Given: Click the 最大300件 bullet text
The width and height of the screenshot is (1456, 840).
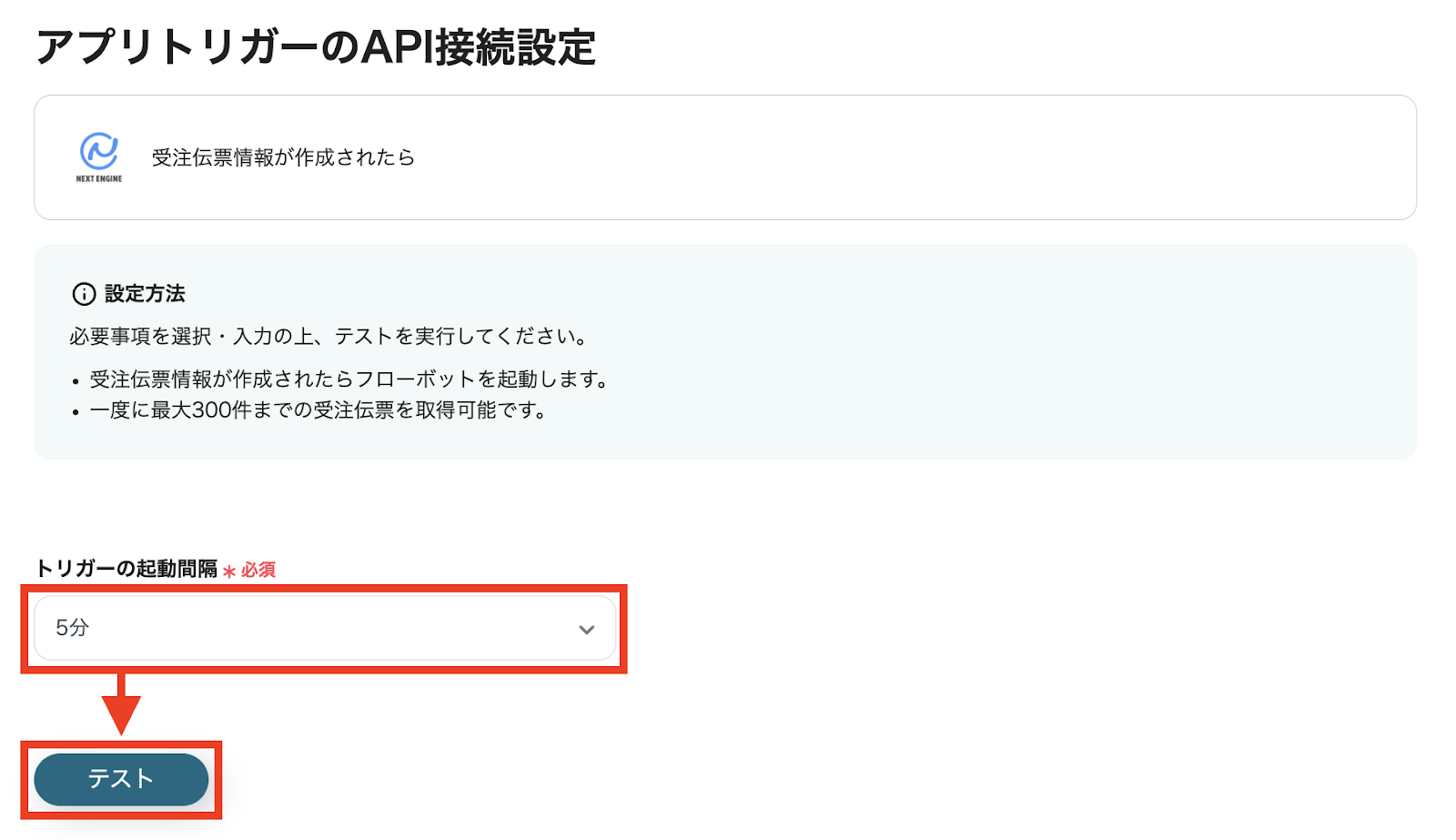Looking at the screenshot, I should 318,410.
